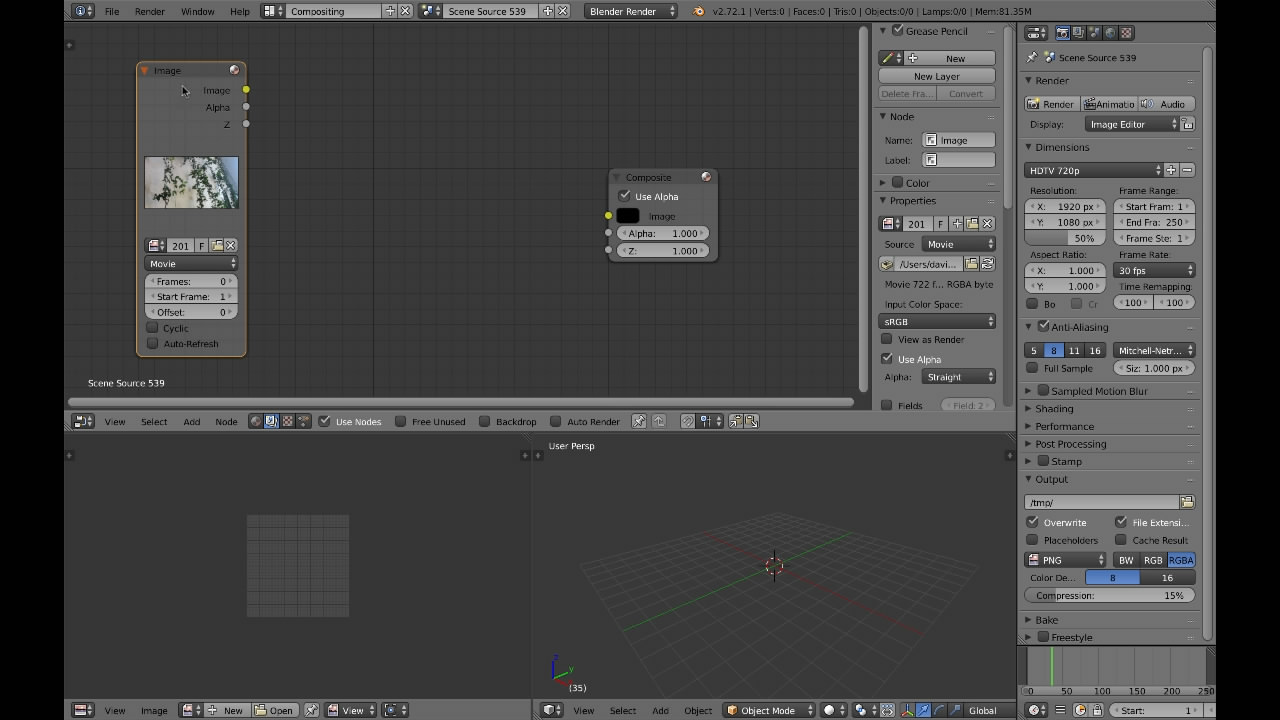Click the go to parent node tree icon
The height and width of the screenshot is (720, 1280).
tap(658, 421)
